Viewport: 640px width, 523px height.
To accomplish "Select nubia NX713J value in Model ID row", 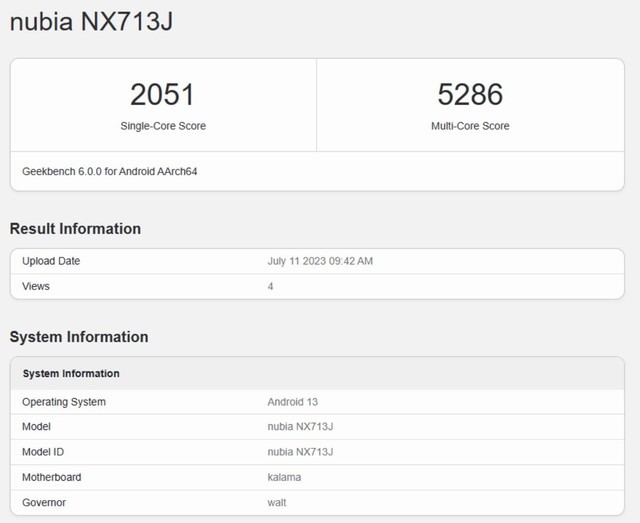I will (300, 452).
